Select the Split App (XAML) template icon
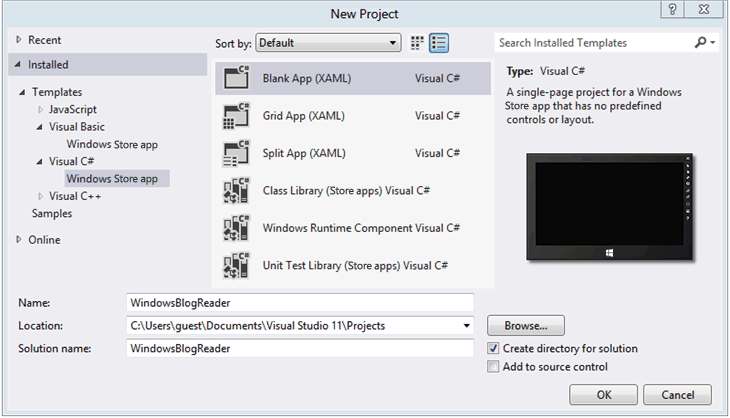The height and width of the screenshot is (418, 730). [235, 153]
